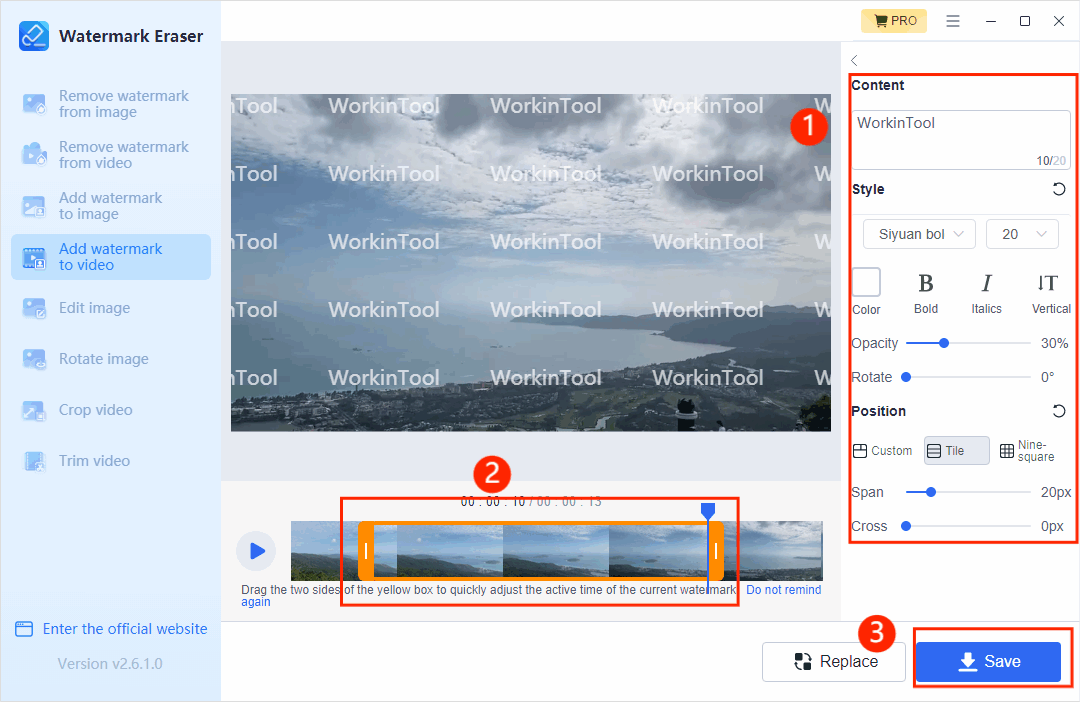
Task: Click the back arrow above Content
Action: click(x=855, y=61)
